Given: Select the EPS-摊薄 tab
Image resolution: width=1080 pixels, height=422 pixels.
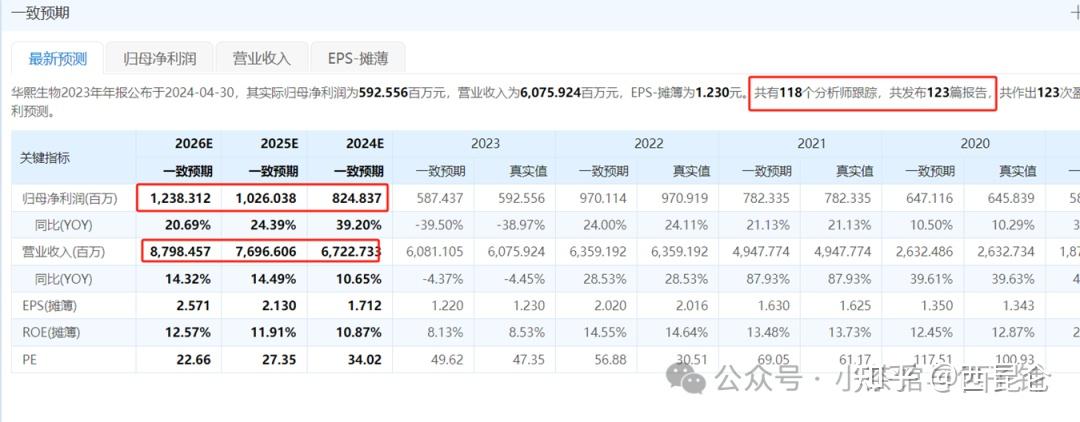Looking at the screenshot, I should coord(358,59).
